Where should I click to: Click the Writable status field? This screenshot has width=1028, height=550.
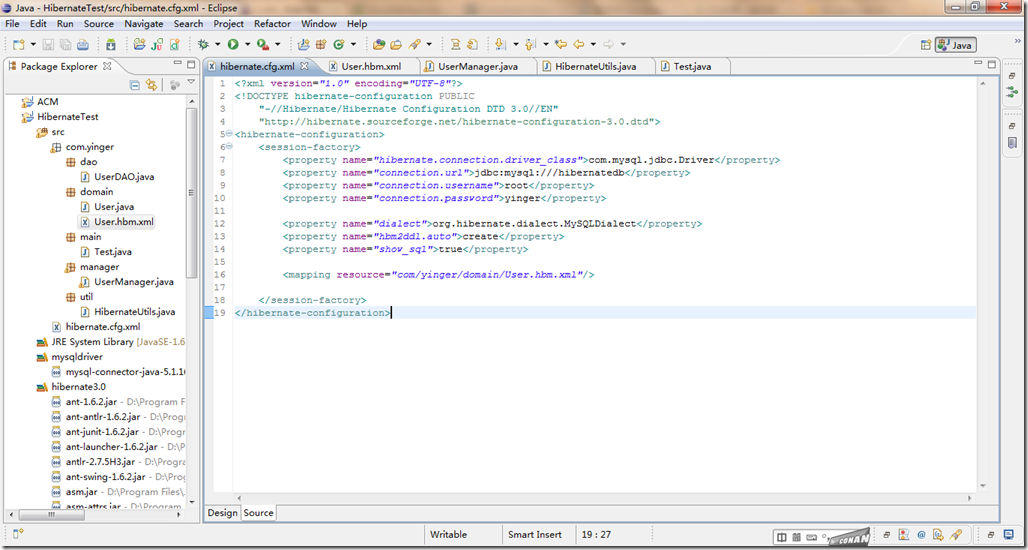[448, 534]
